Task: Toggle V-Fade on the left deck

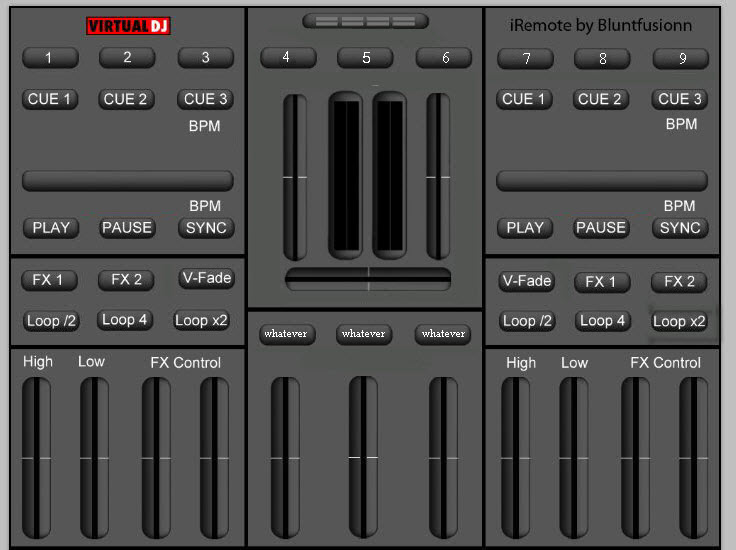Action: coord(207,278)
